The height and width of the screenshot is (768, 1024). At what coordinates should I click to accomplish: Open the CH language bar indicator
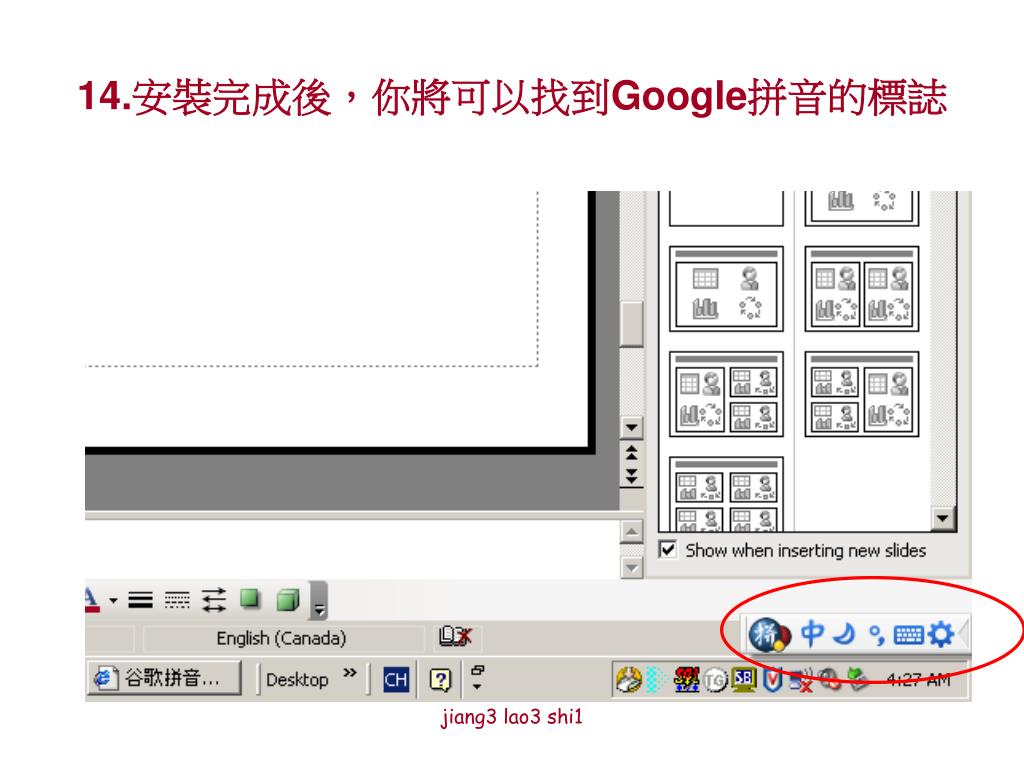pyautogui.click(x=396, y=680)
